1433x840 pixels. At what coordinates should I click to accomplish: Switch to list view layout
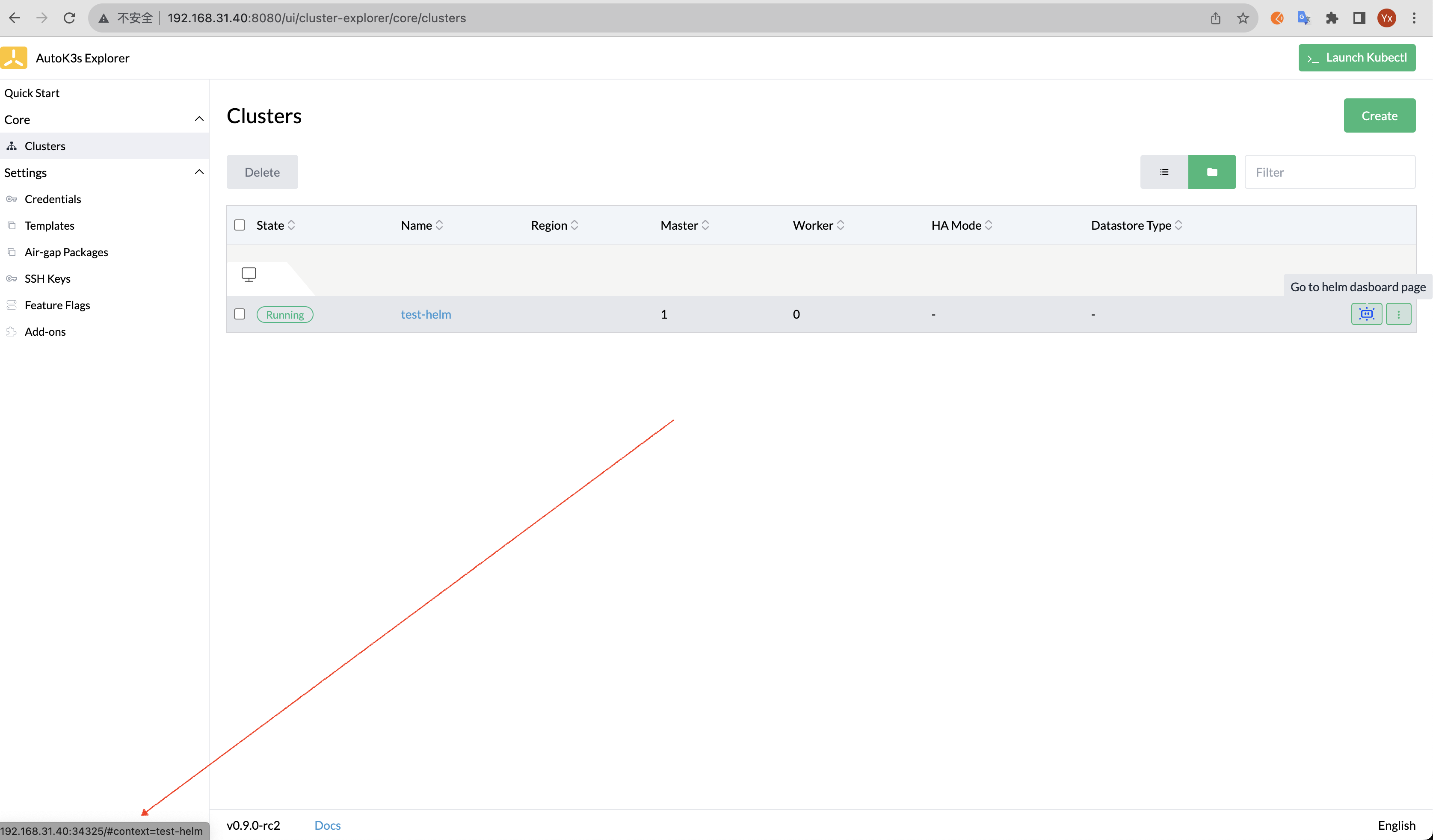[1164, 171]
